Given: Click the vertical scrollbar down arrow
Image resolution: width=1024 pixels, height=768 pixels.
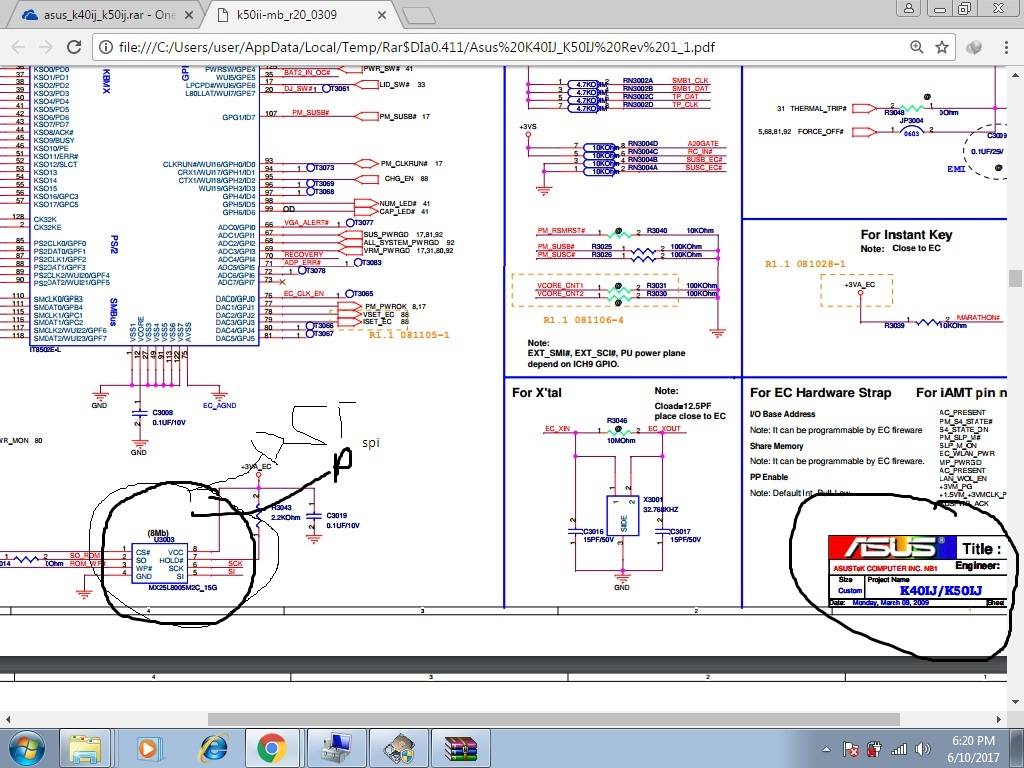Looking at the screenshot, I should [1016, 702].
